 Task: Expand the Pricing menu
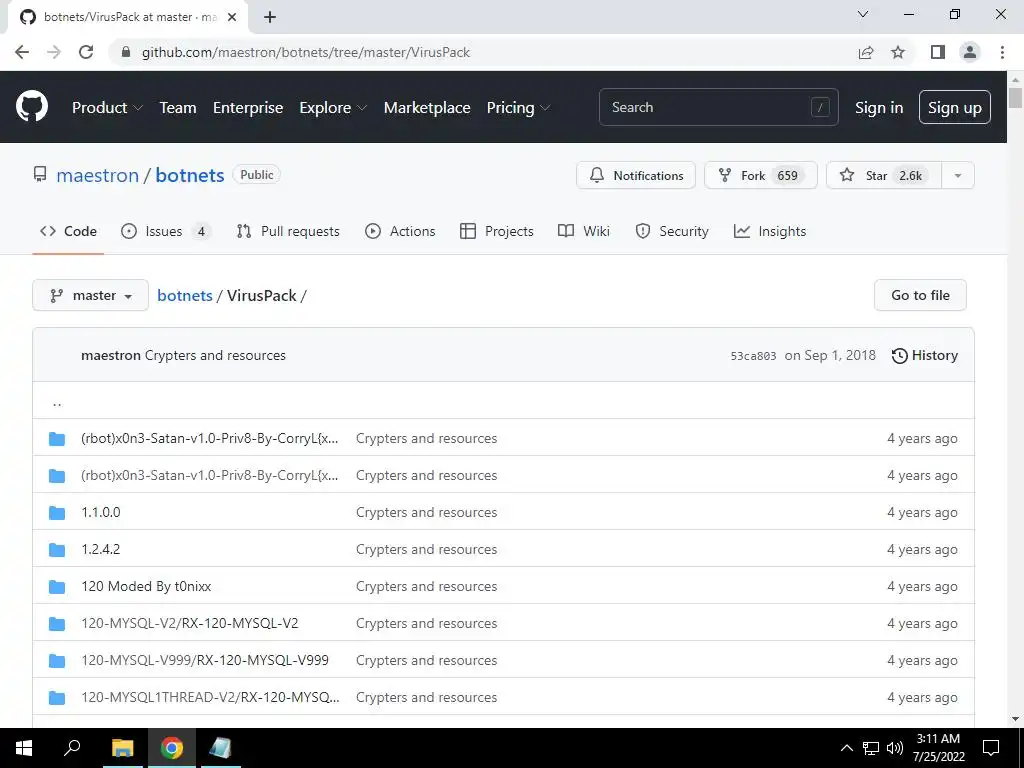click(518, 108)
